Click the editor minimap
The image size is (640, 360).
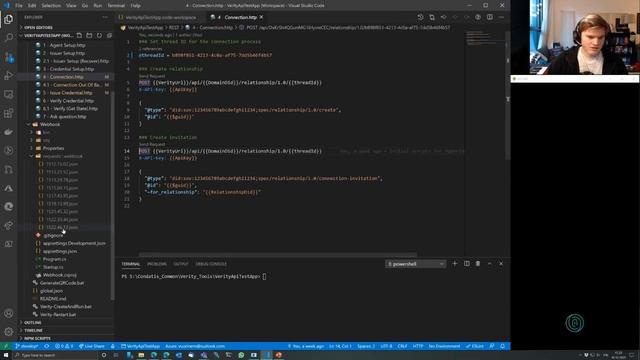coord(485,39)
